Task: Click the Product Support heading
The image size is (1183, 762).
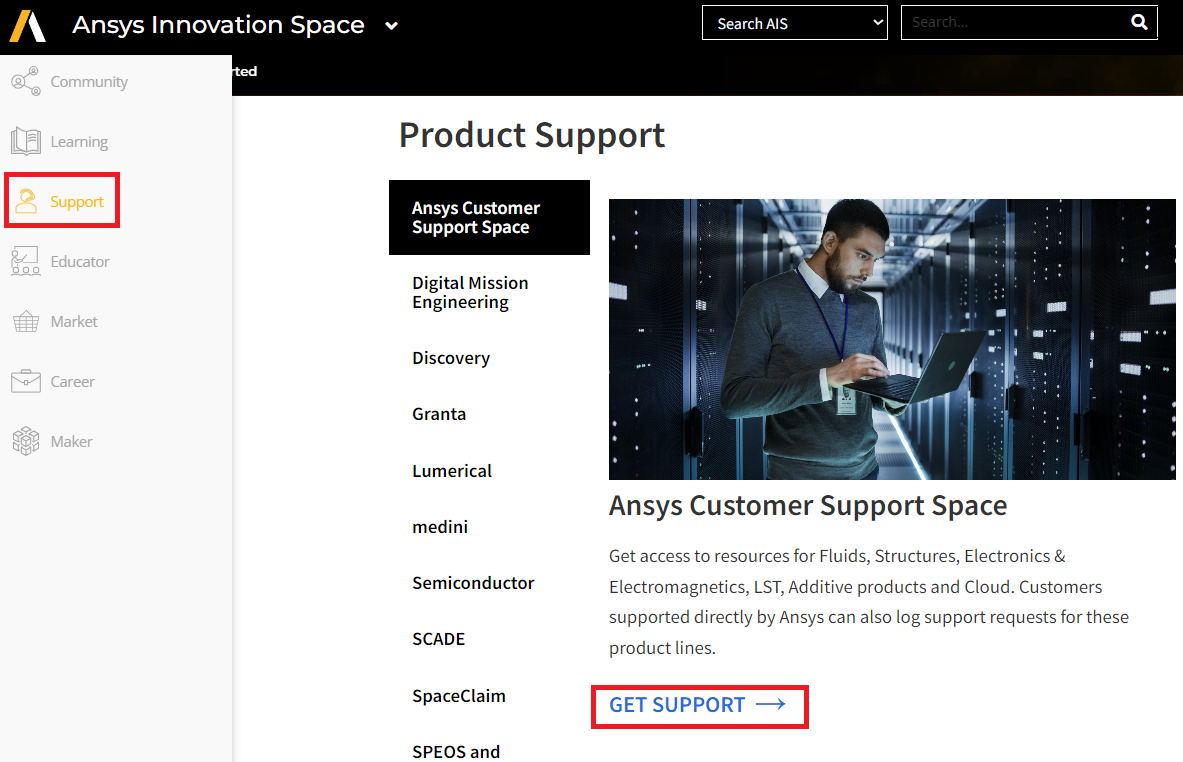Action: (532, 136)
